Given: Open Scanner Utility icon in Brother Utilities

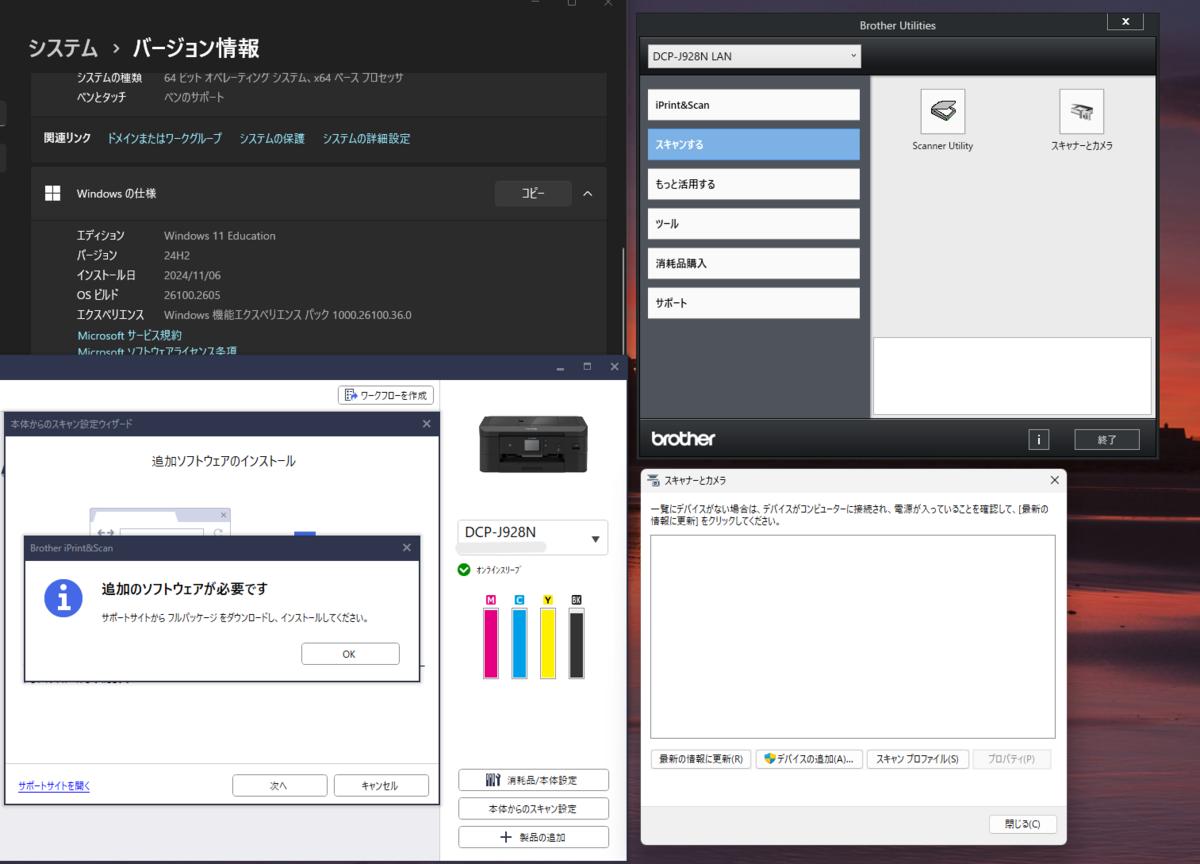Looking at the screenshot, I should 942,112.
